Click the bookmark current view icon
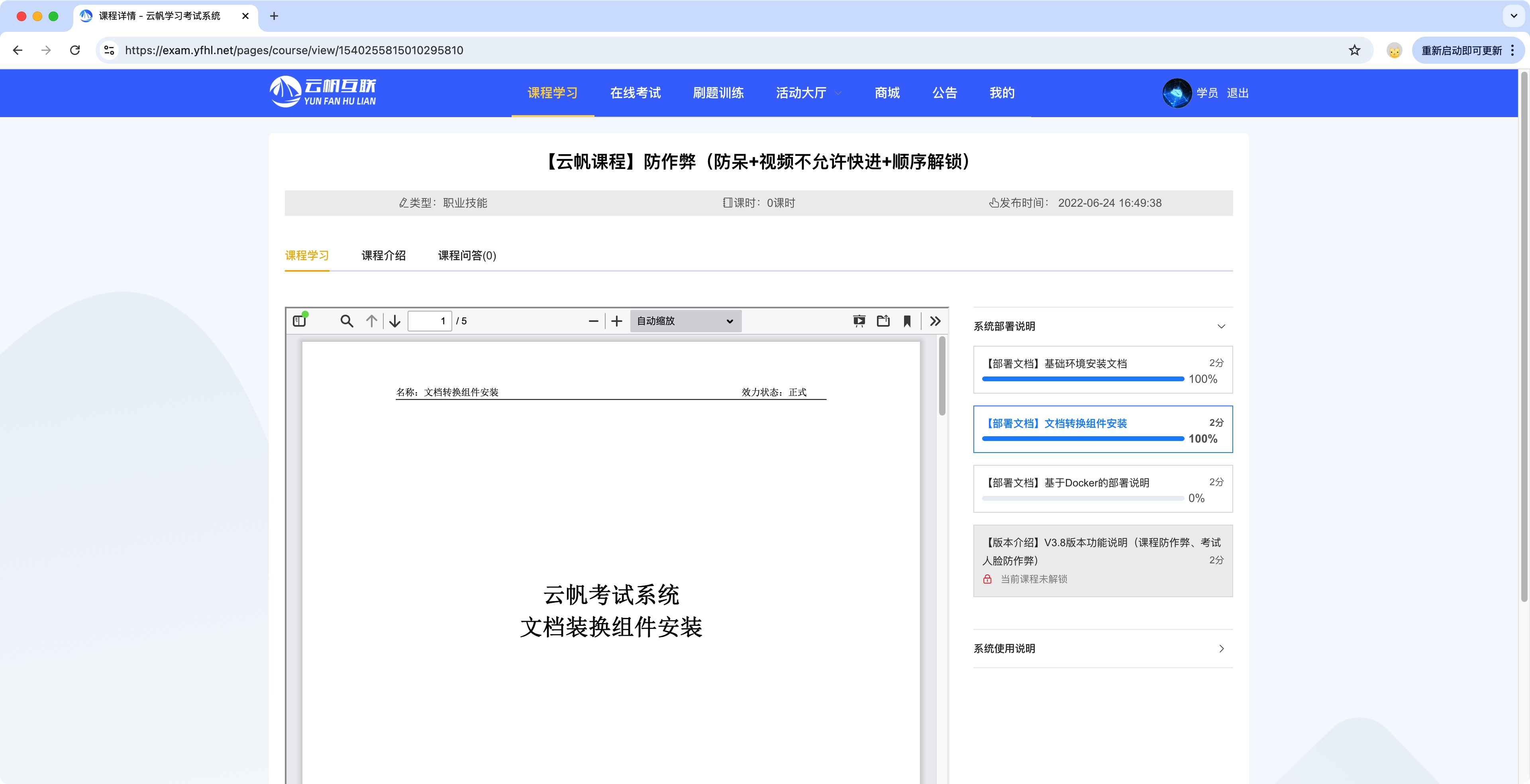The width and height of the screenshot is (1530, 784). [x=907, y=321]
